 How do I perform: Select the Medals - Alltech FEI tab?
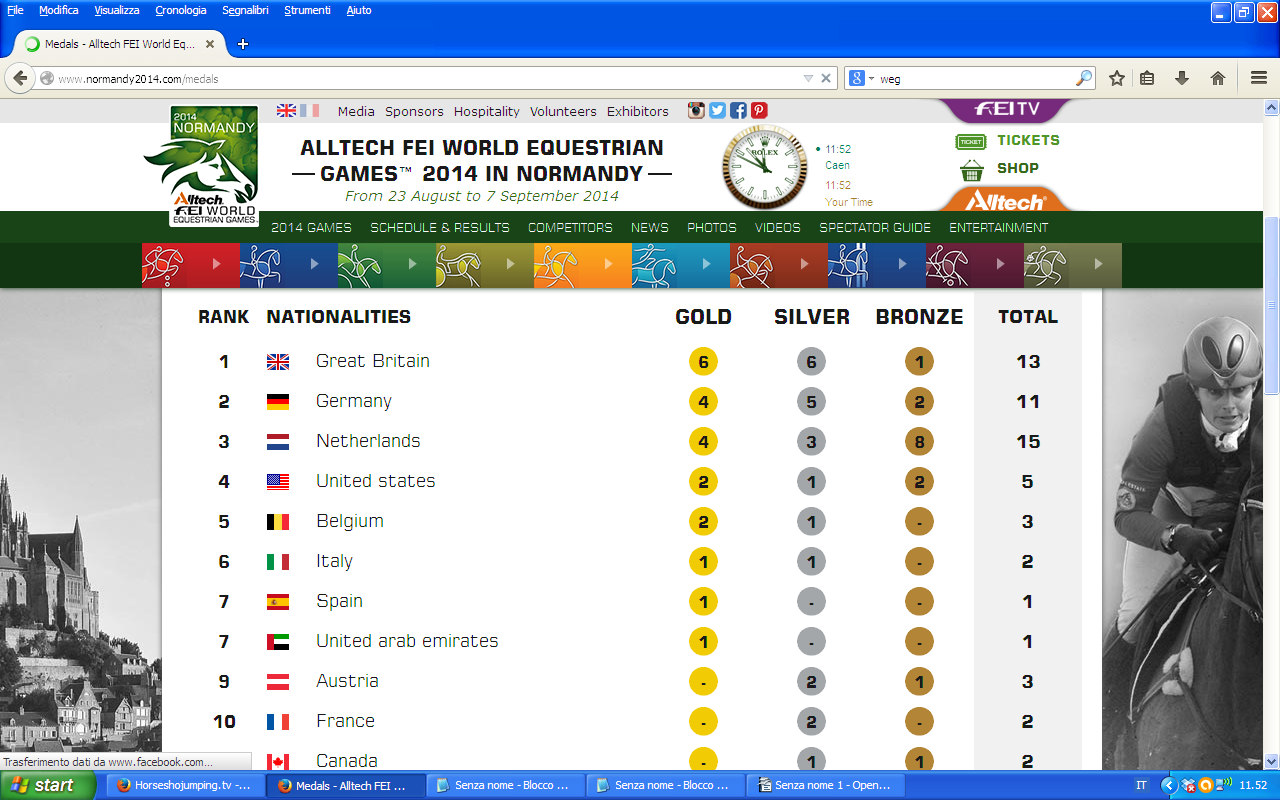pos(120,44)
